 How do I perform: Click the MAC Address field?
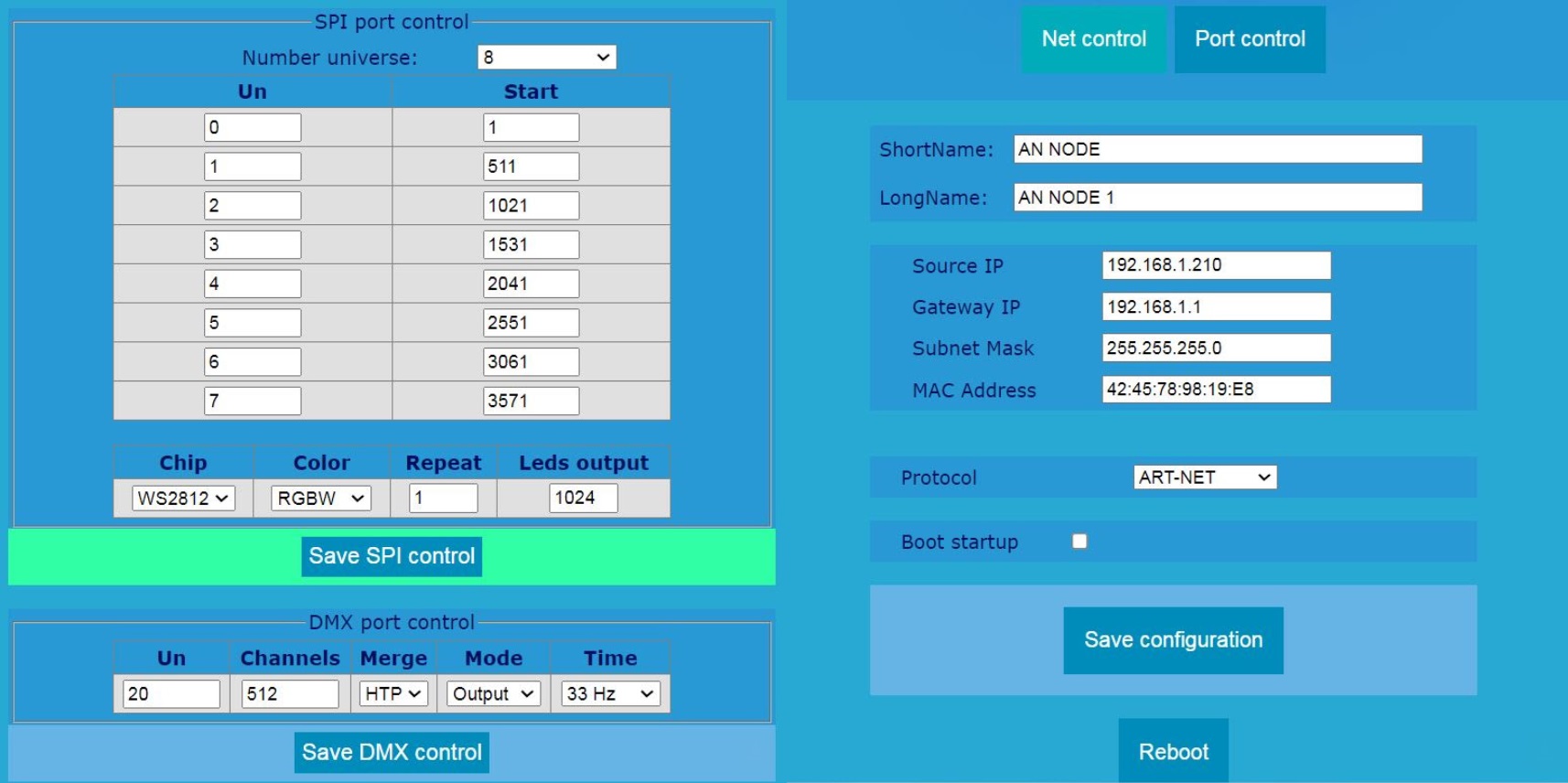click(1216, 389)
